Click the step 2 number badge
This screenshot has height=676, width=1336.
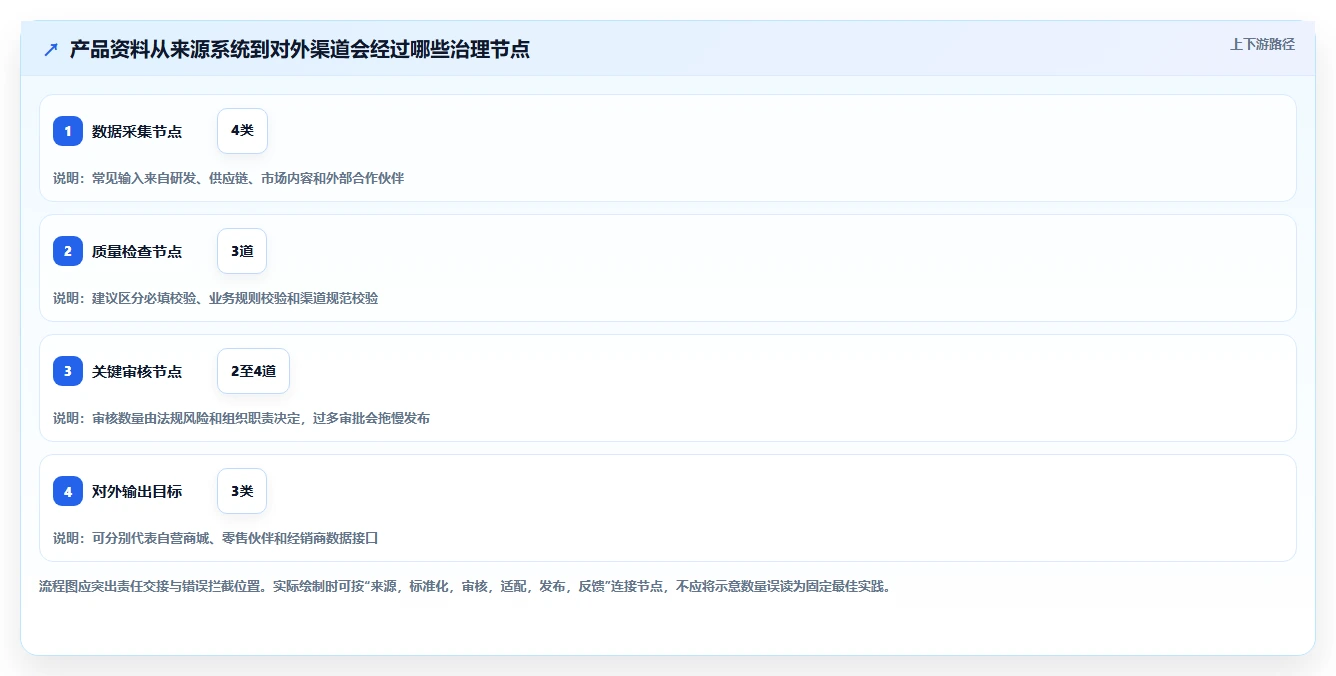68,251
